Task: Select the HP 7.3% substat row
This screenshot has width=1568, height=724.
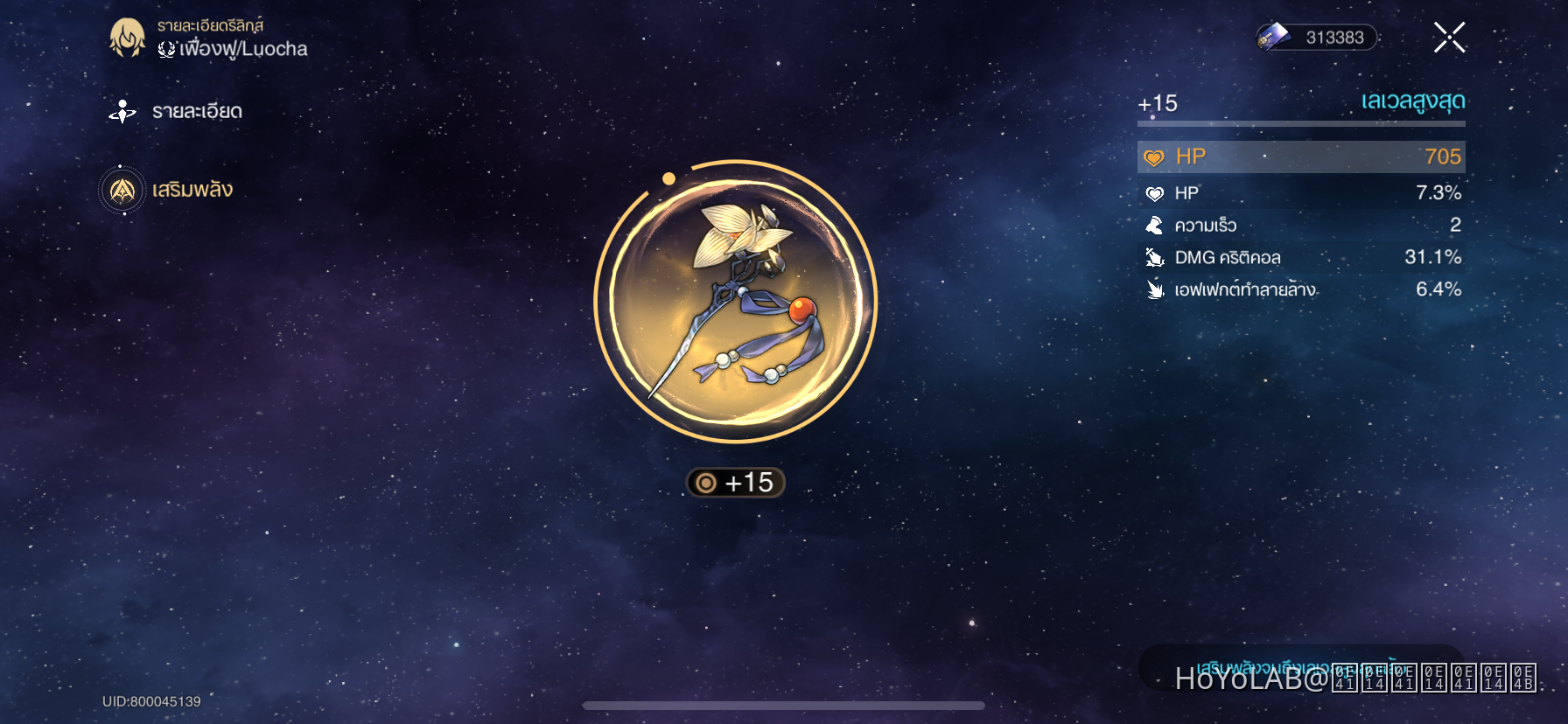Action: [x=1301, y=193]
